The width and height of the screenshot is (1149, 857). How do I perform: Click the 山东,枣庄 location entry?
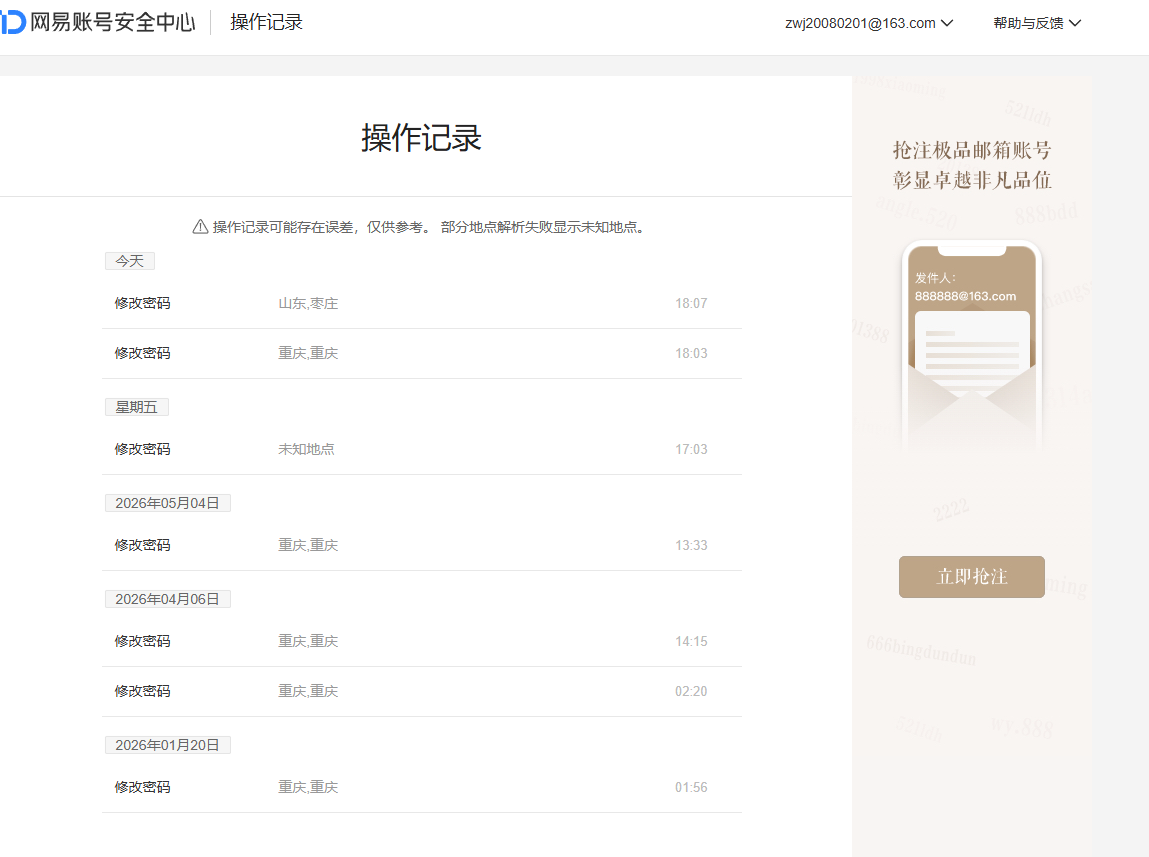[x=308, y=303]
